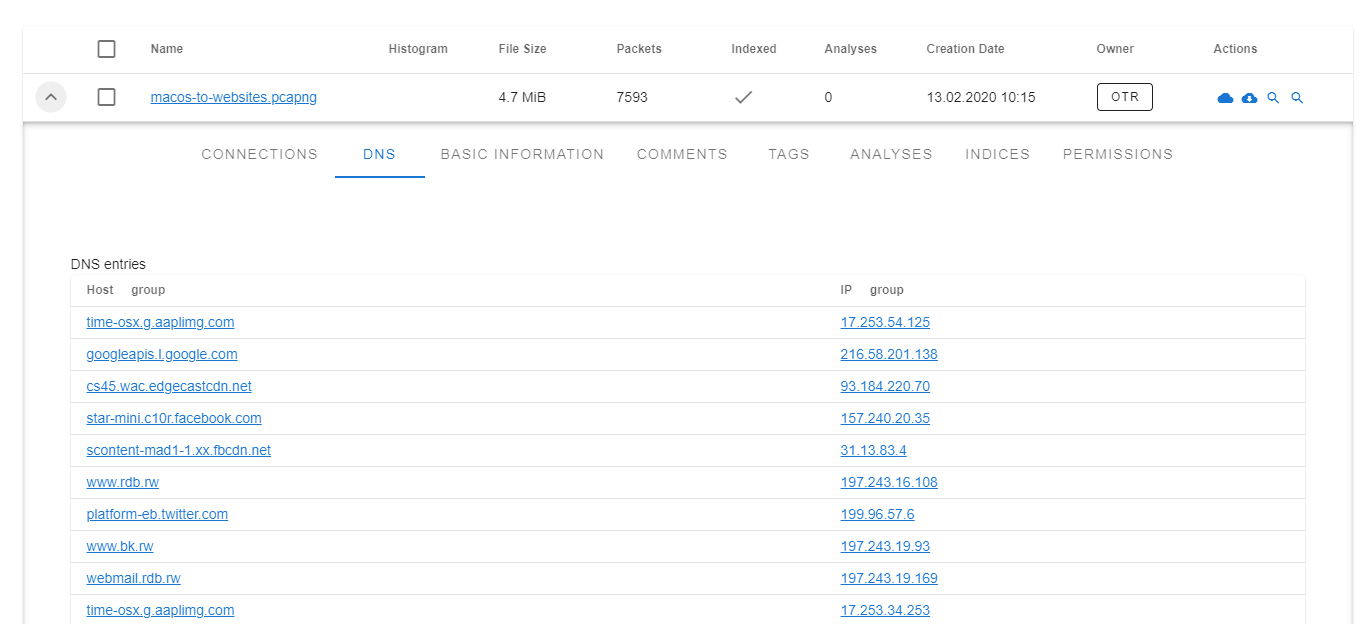This screenshot has height=624, width=1369.
Task: Sort by the Indexed column header
Action: (754, 49)
